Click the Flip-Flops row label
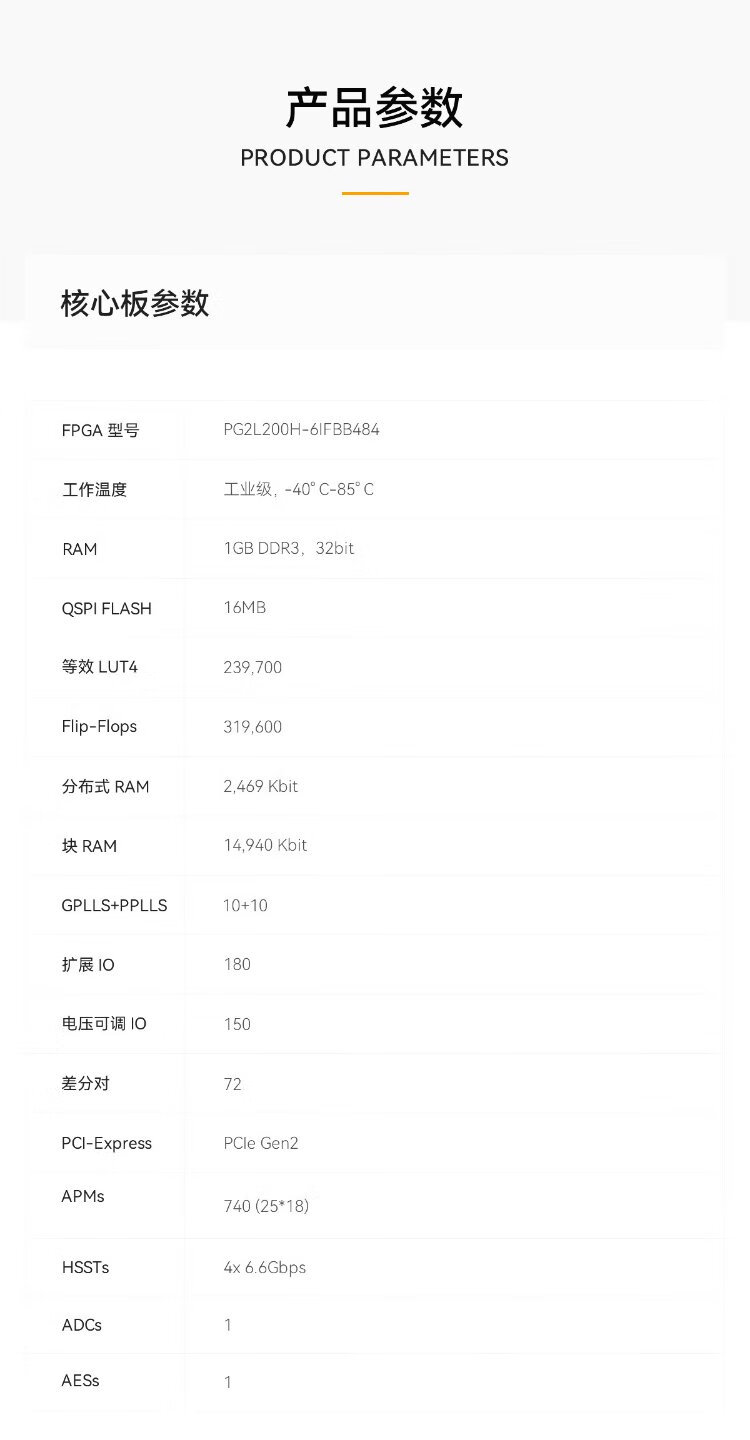 [x=99, y=727]
